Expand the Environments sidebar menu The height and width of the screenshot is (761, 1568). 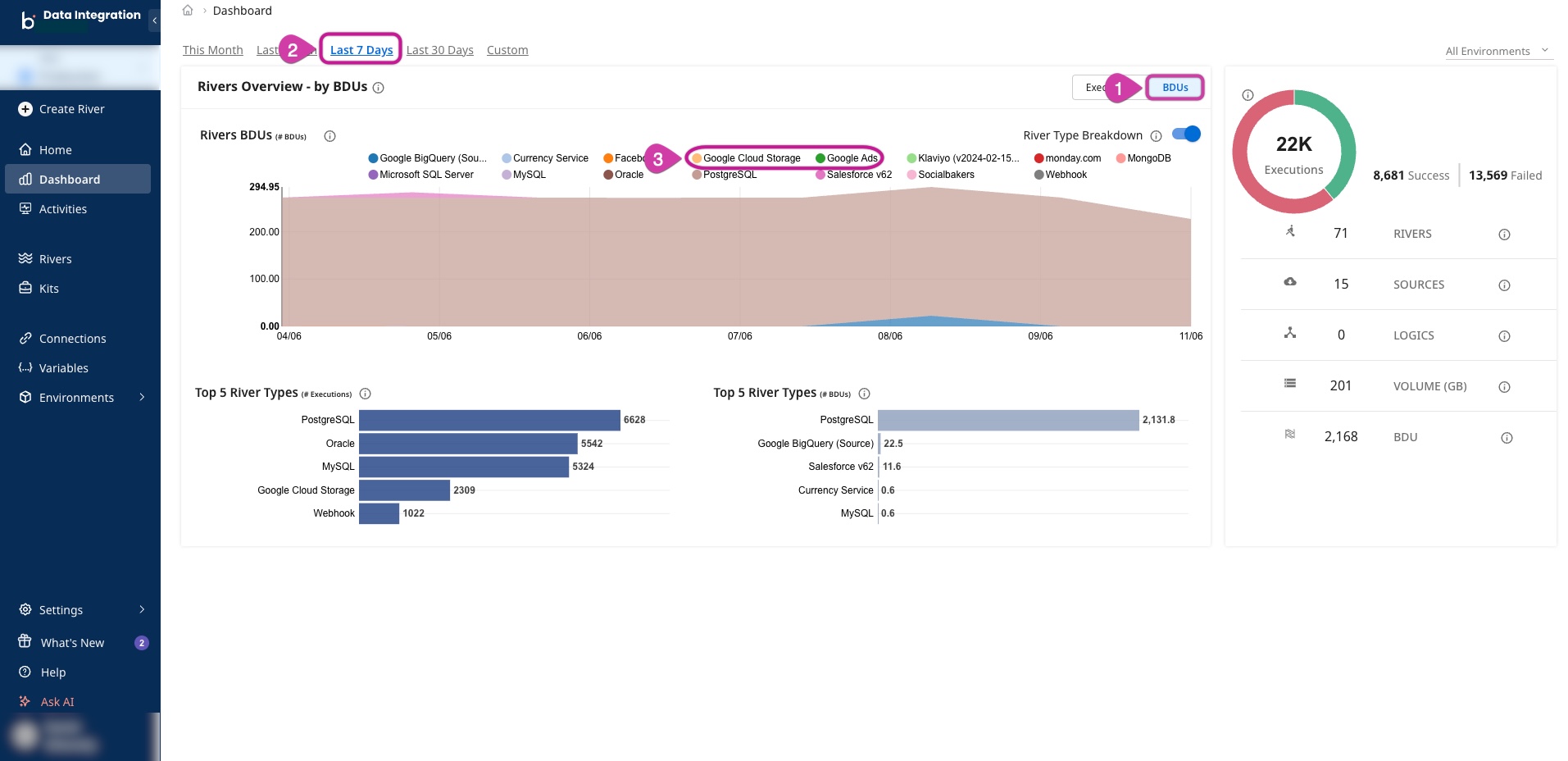click(x=142, y=398)
